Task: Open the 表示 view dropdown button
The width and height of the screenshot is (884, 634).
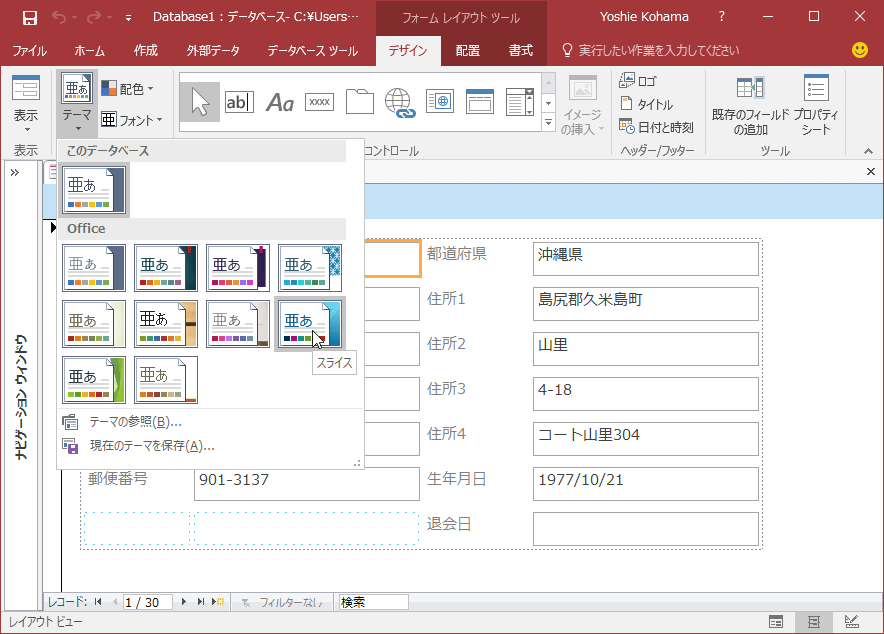Action: coord(26,103)
